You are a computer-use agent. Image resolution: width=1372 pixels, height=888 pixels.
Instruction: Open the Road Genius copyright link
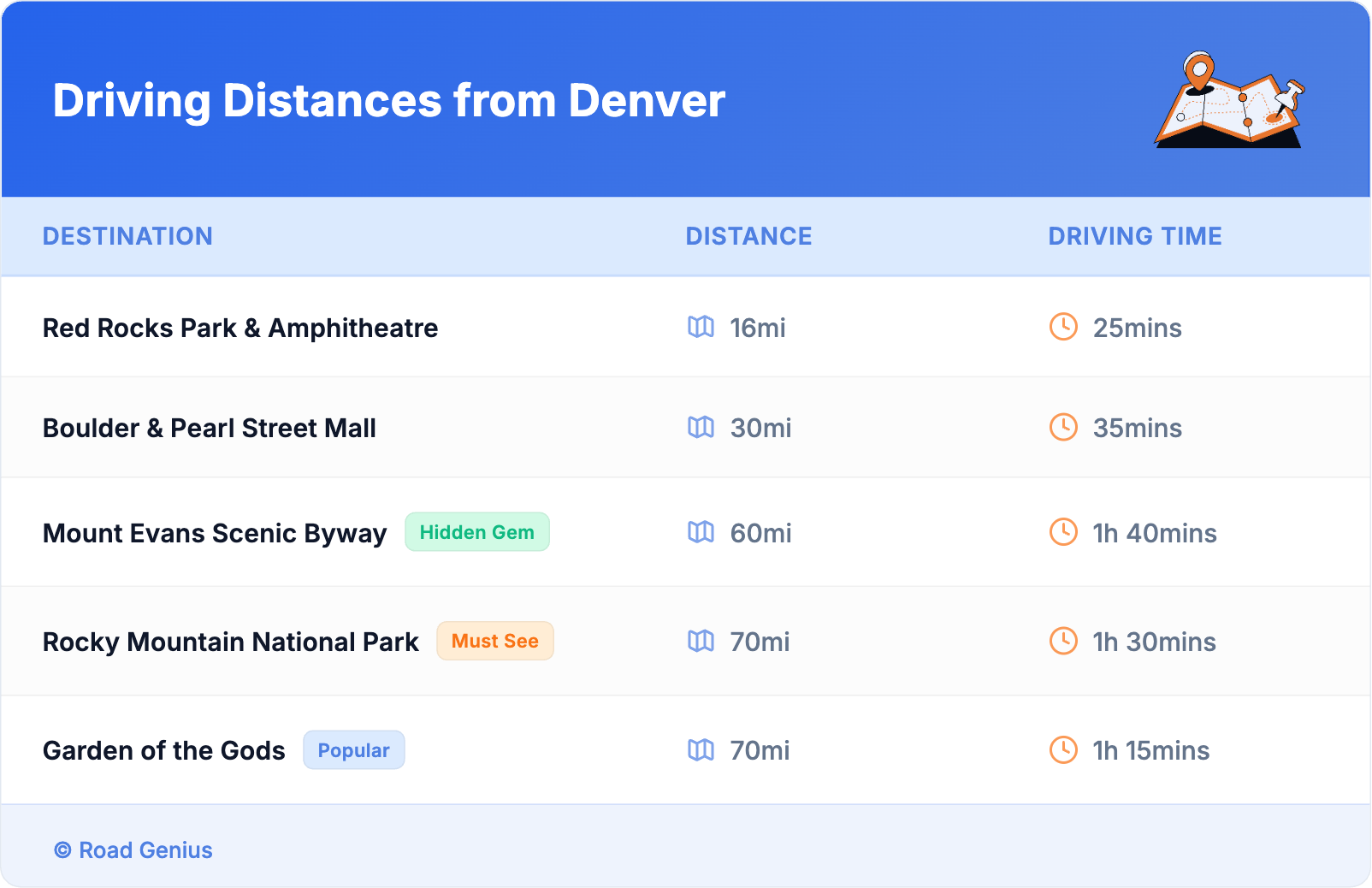coord(133,850)
